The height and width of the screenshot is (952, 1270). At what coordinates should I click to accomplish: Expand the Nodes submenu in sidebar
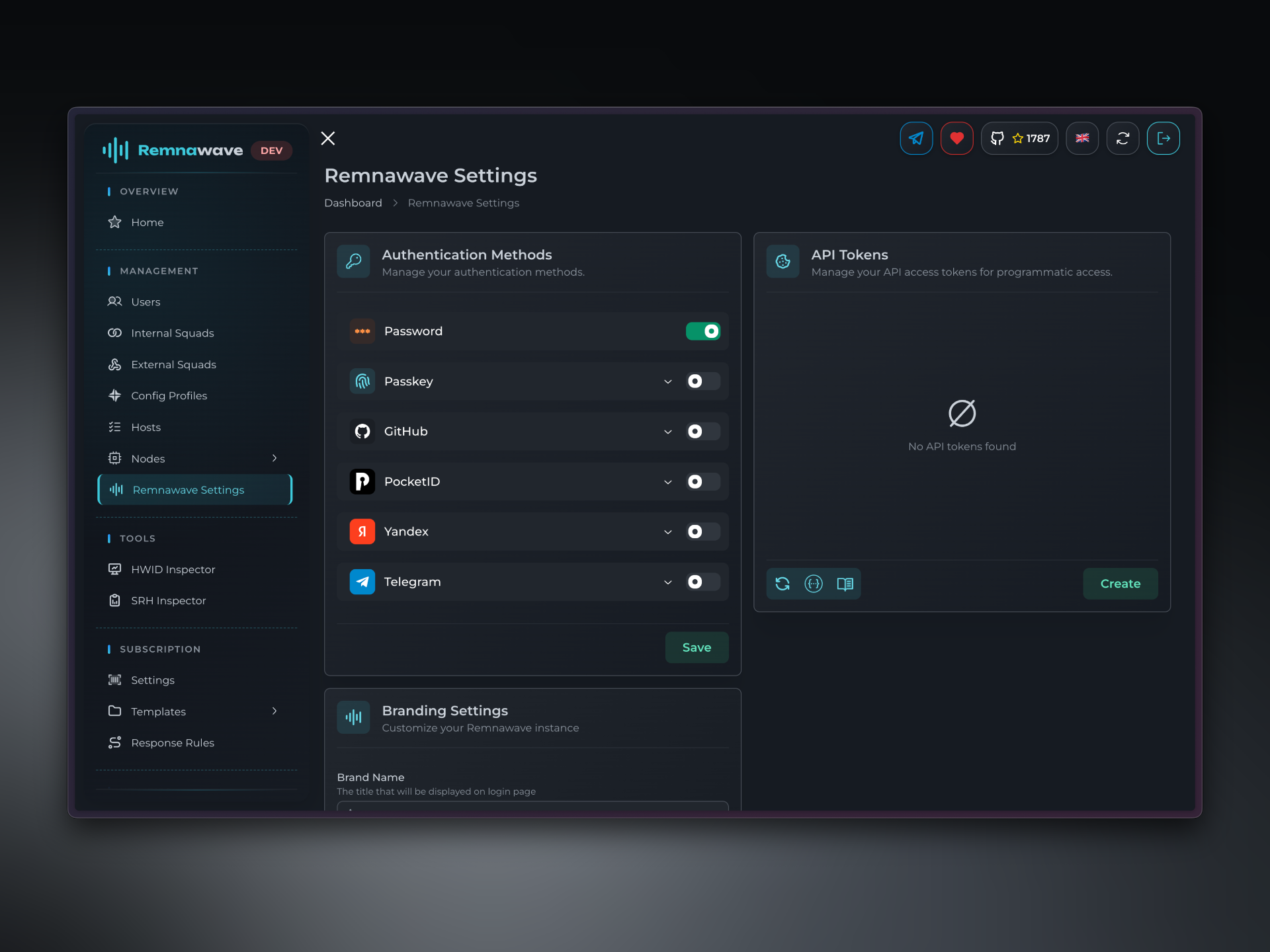pyautogui.click(x=275, y=458)
